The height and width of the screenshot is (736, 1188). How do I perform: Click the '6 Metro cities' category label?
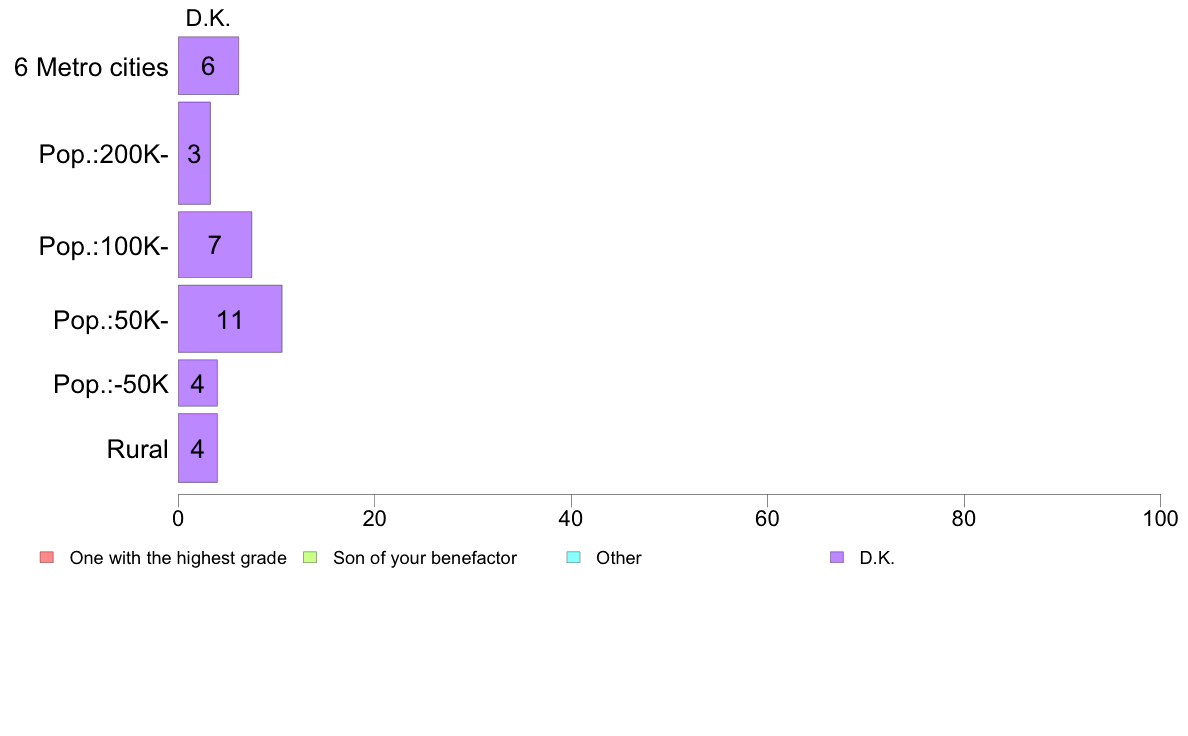click(x=91, y=67)
